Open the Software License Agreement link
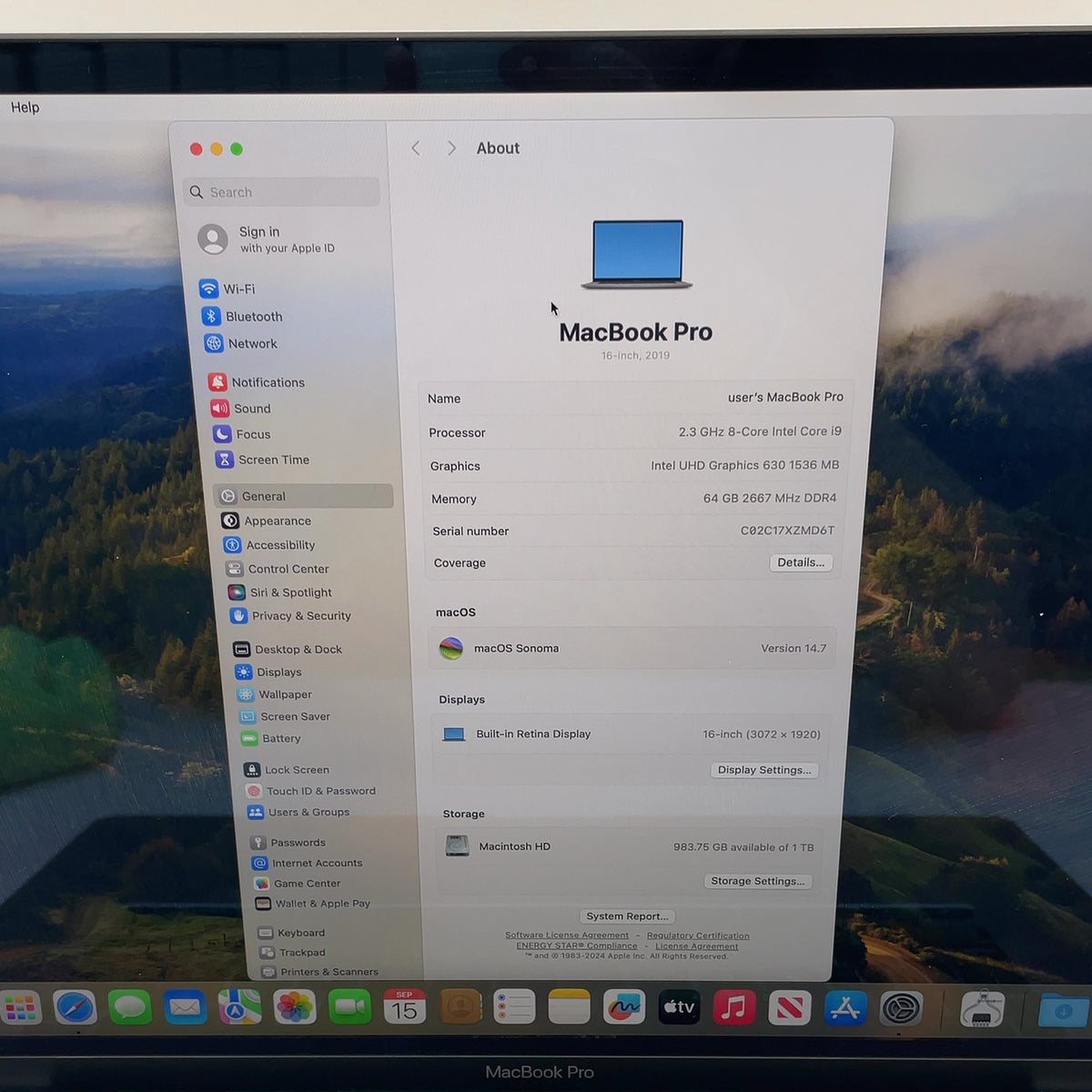 (567, 935)
